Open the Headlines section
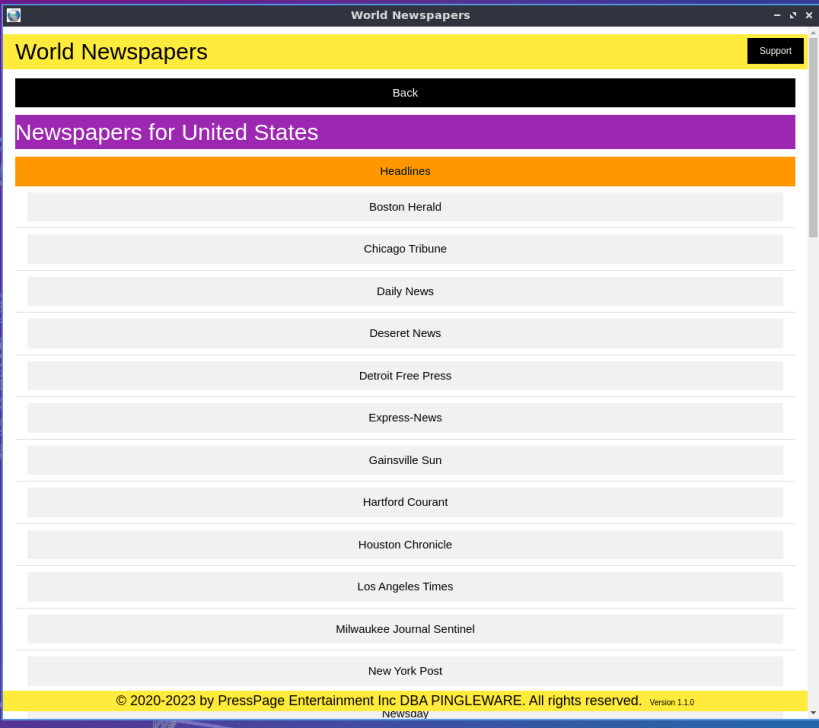The image size is (819, 728). [405, 171]
